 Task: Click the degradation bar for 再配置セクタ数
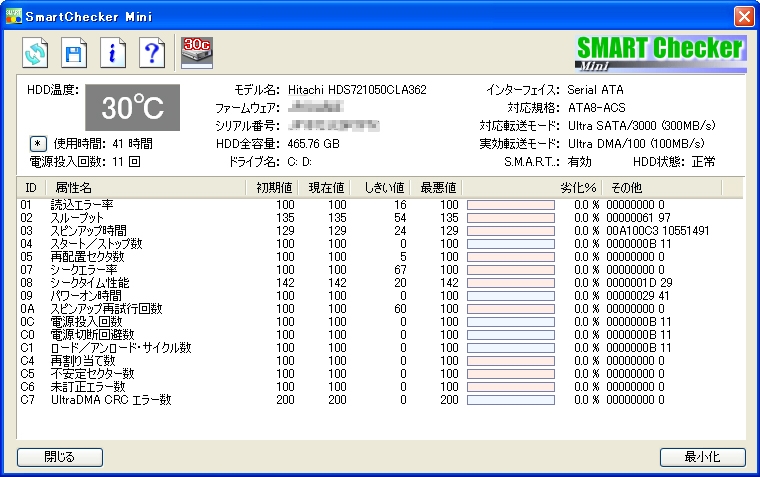(x=510, y=257)
